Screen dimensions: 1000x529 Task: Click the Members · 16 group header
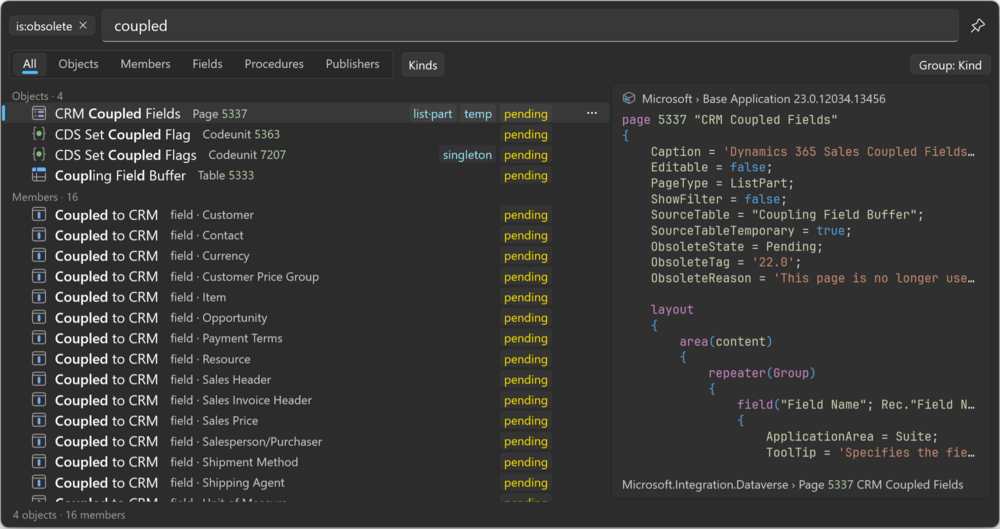(45, 197)
